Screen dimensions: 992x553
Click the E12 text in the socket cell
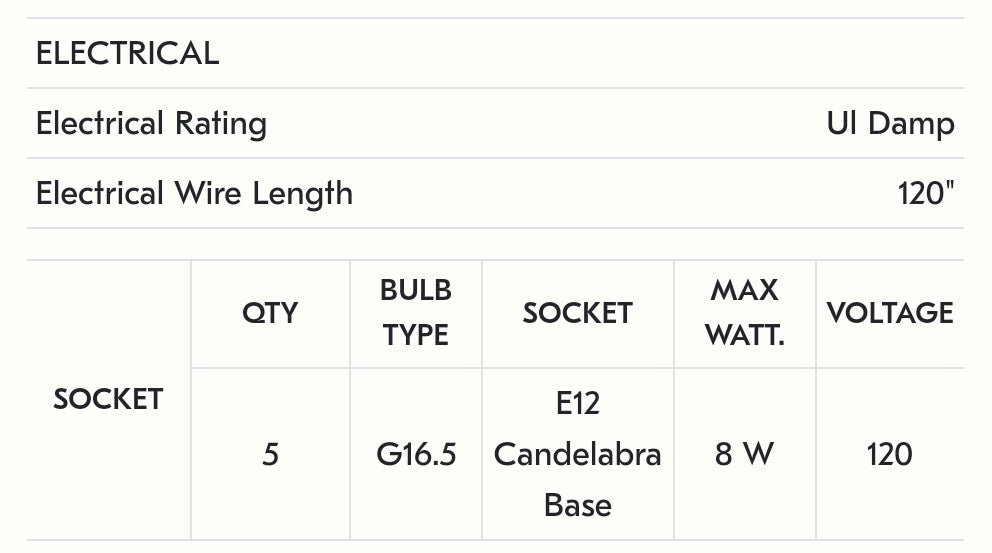(x=577, y=405)
